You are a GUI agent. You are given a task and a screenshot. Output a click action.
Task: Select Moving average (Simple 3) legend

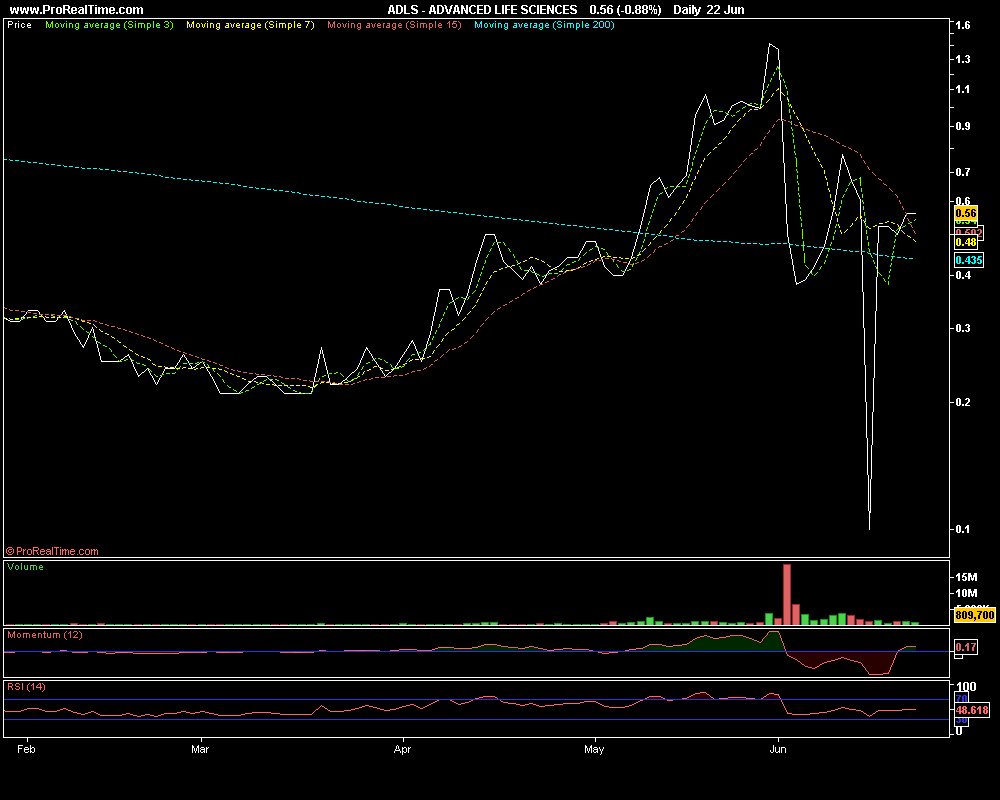click(x=109, y=25)
